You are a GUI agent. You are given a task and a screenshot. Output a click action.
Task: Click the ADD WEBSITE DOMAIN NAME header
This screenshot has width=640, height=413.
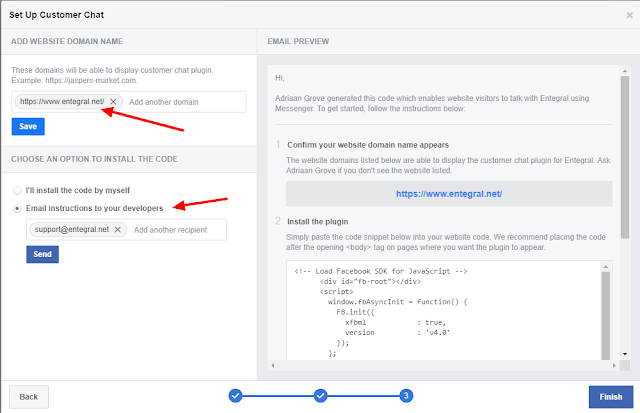coord(67,42)
